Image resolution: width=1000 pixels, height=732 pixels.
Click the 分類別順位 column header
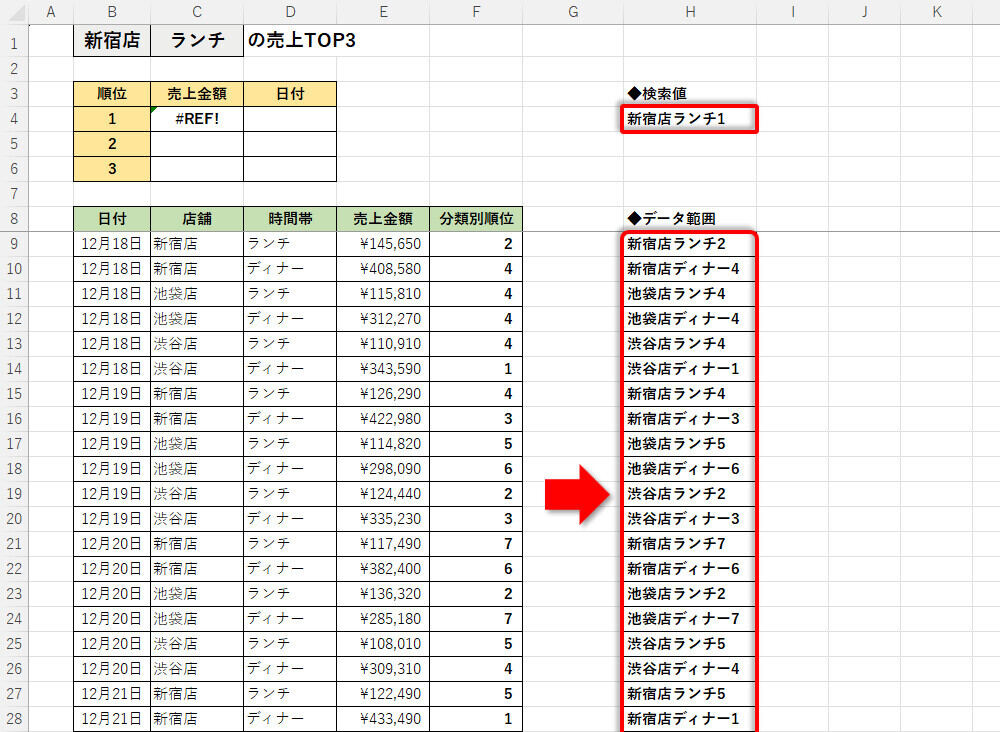click(476, 219)
